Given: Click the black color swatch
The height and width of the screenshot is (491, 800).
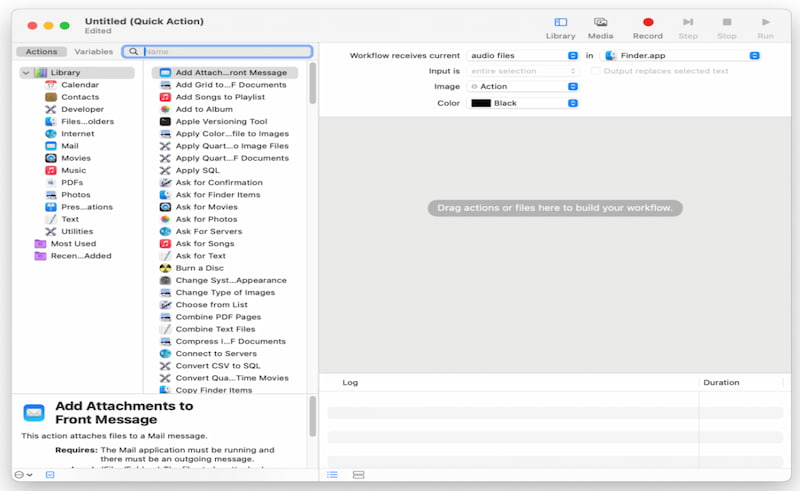Looking at the screenshot, I should [481, 103].
